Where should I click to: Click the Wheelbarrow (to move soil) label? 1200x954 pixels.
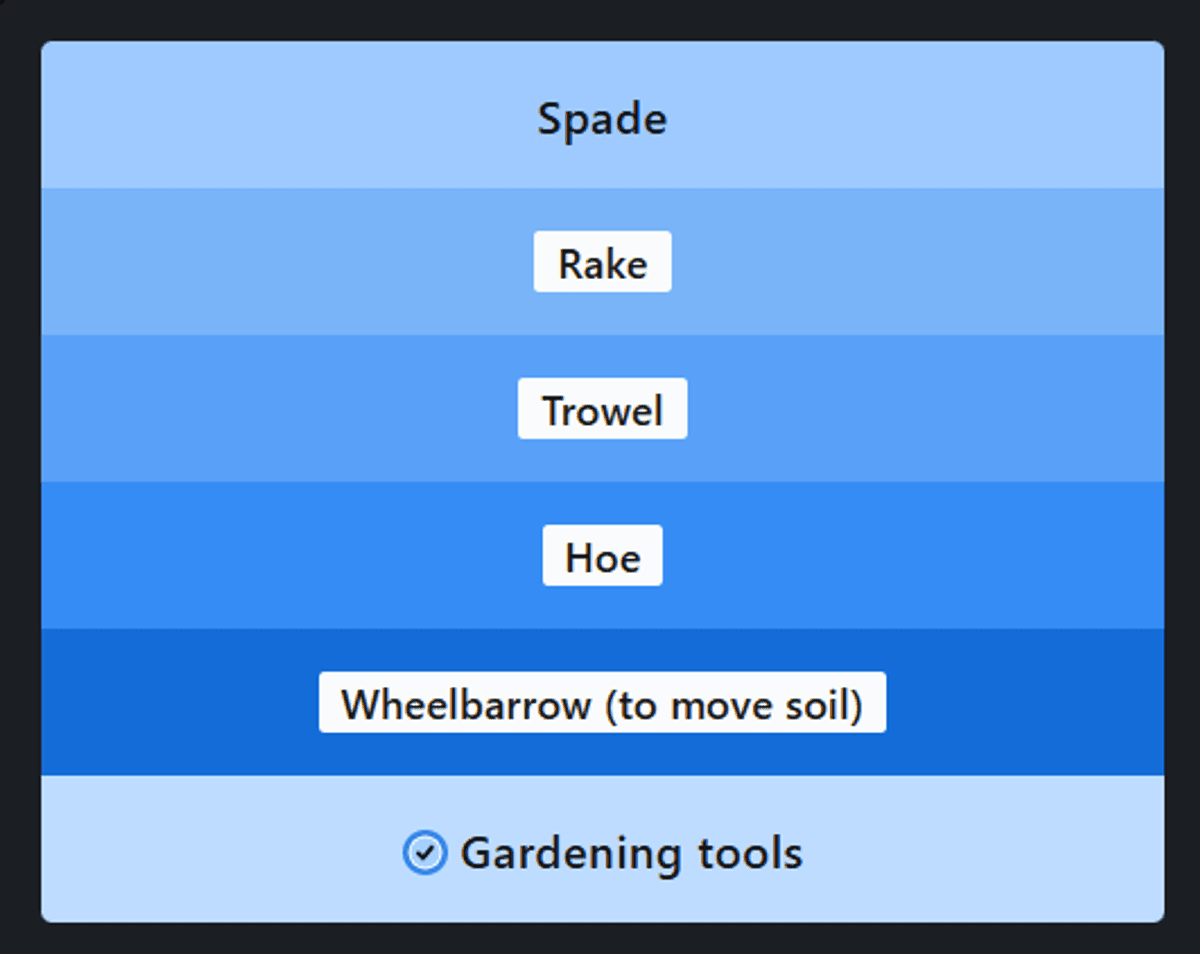pos(602,703)
